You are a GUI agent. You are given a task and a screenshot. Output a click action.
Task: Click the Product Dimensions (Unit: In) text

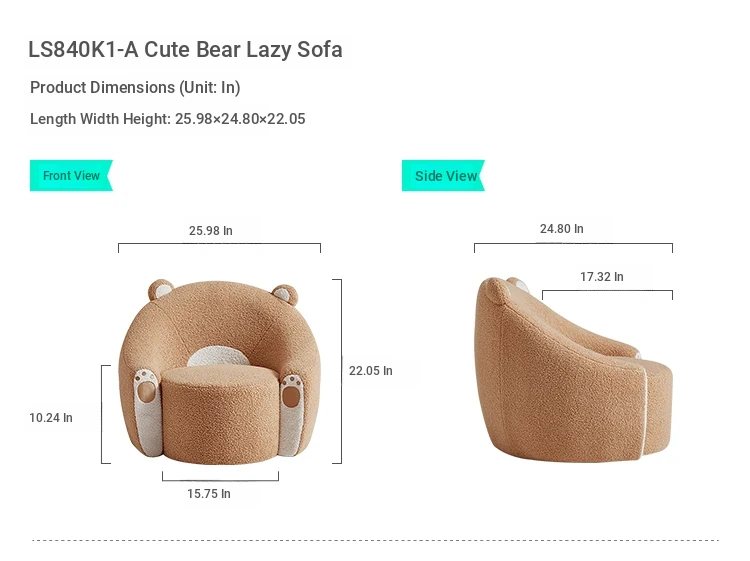(x=135, y=88)
